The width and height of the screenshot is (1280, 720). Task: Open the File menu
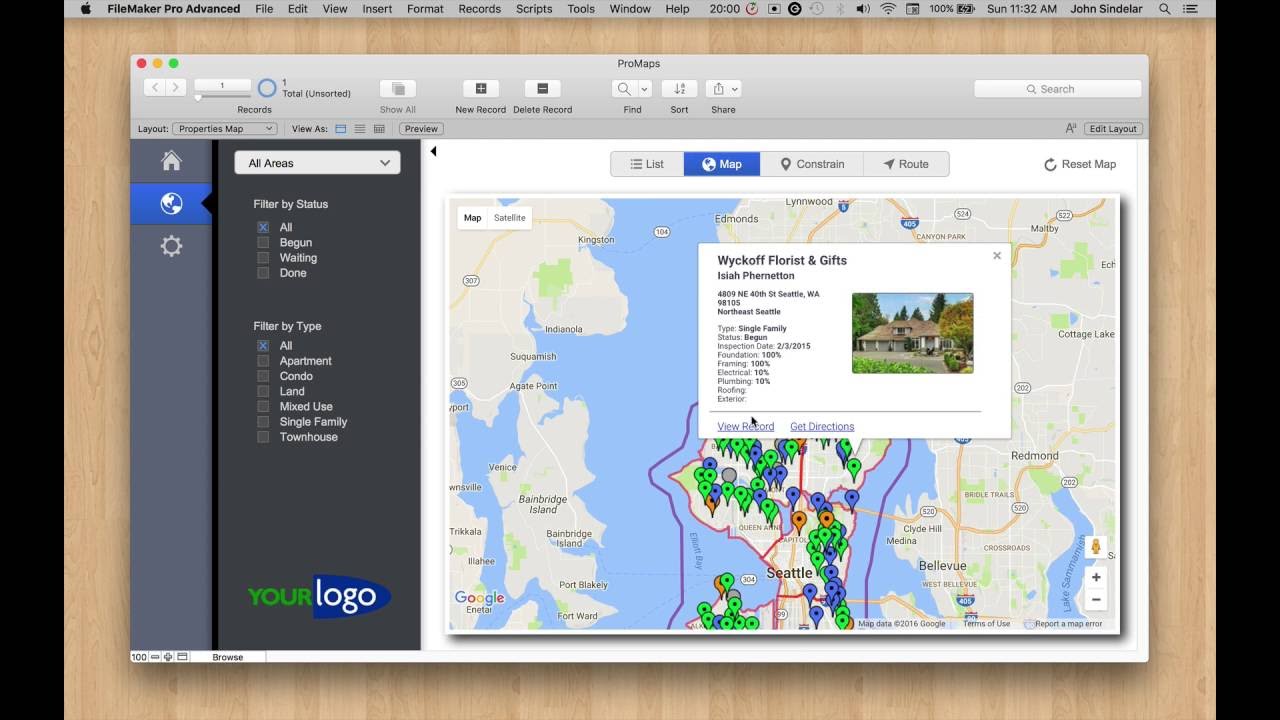tap(264, 9)
